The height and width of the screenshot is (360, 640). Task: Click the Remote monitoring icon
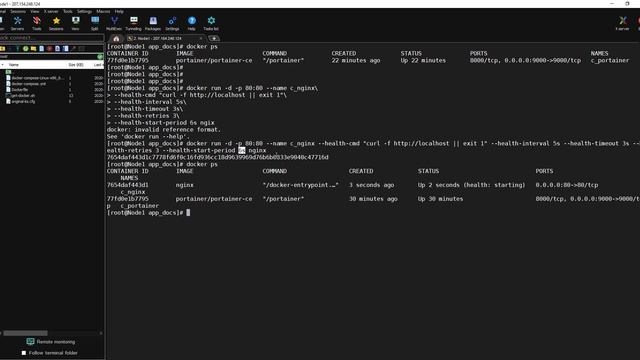[x=30, y=342]
